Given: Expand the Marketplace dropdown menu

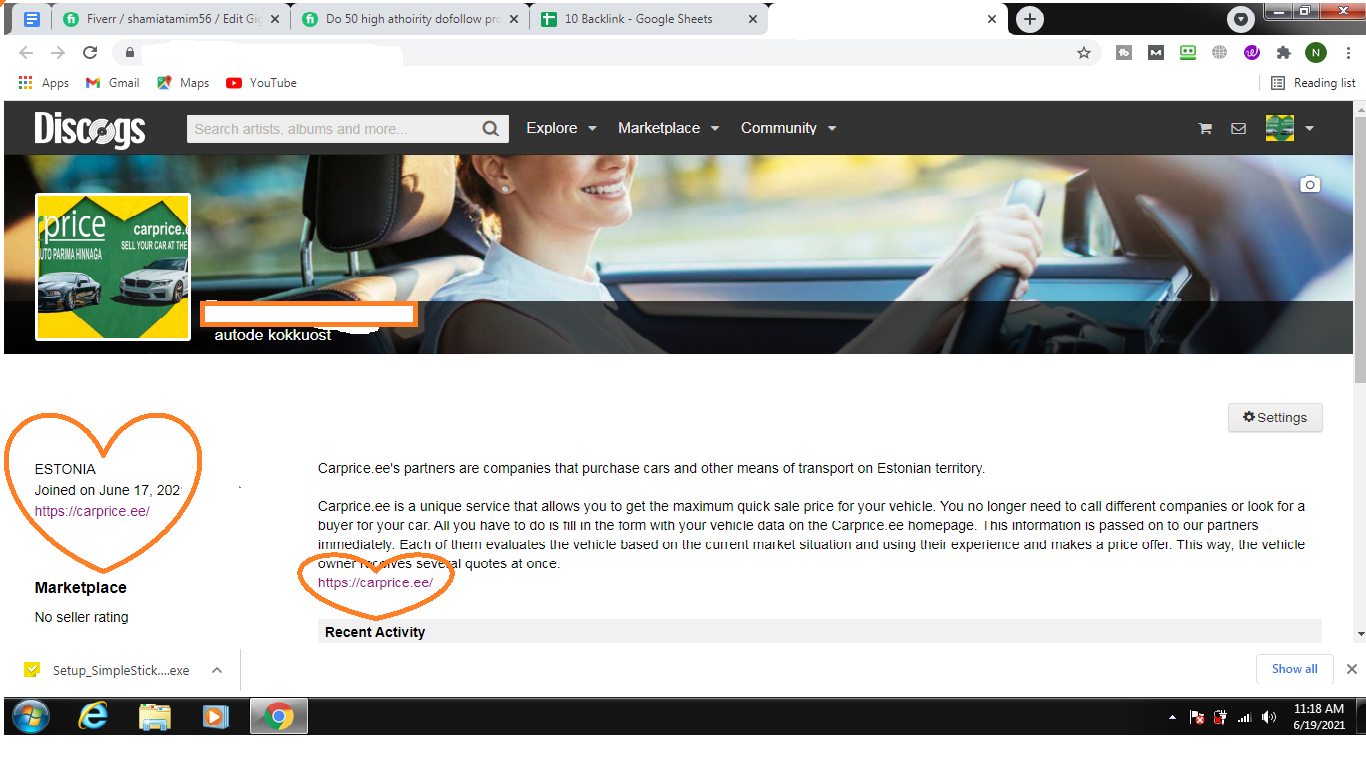Looking at the screenshot, I should pyautogui.click(x=668, y=128).
